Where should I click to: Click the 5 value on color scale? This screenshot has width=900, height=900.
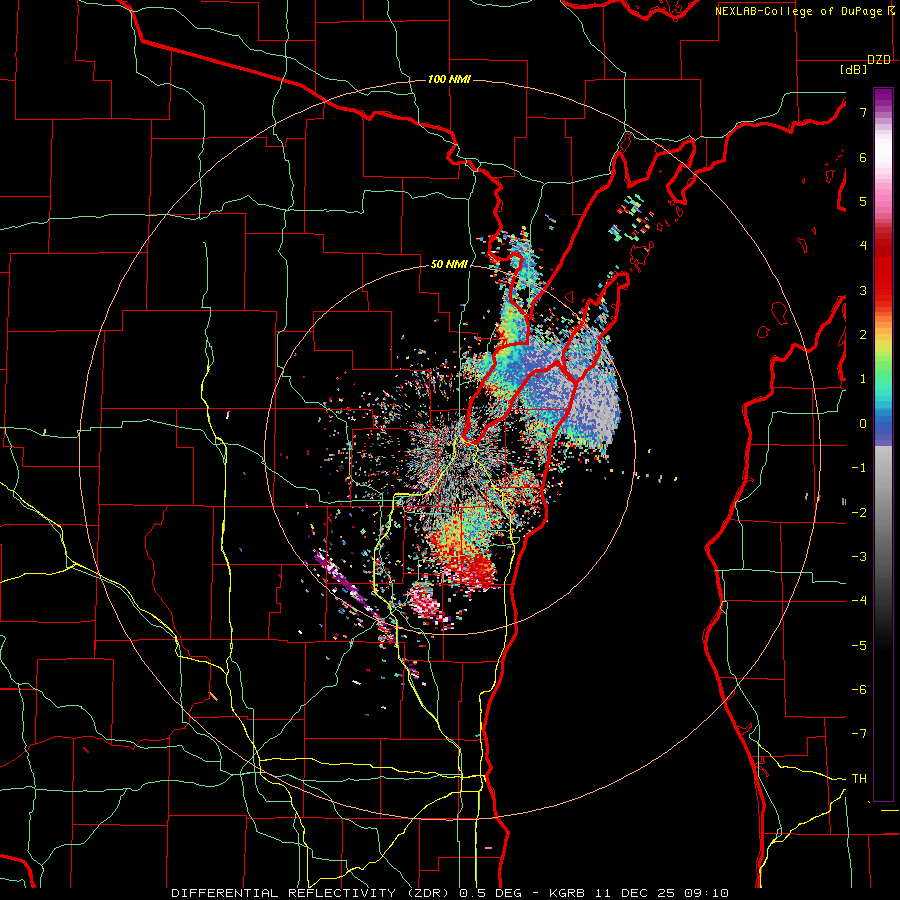(x=863, y=201)
